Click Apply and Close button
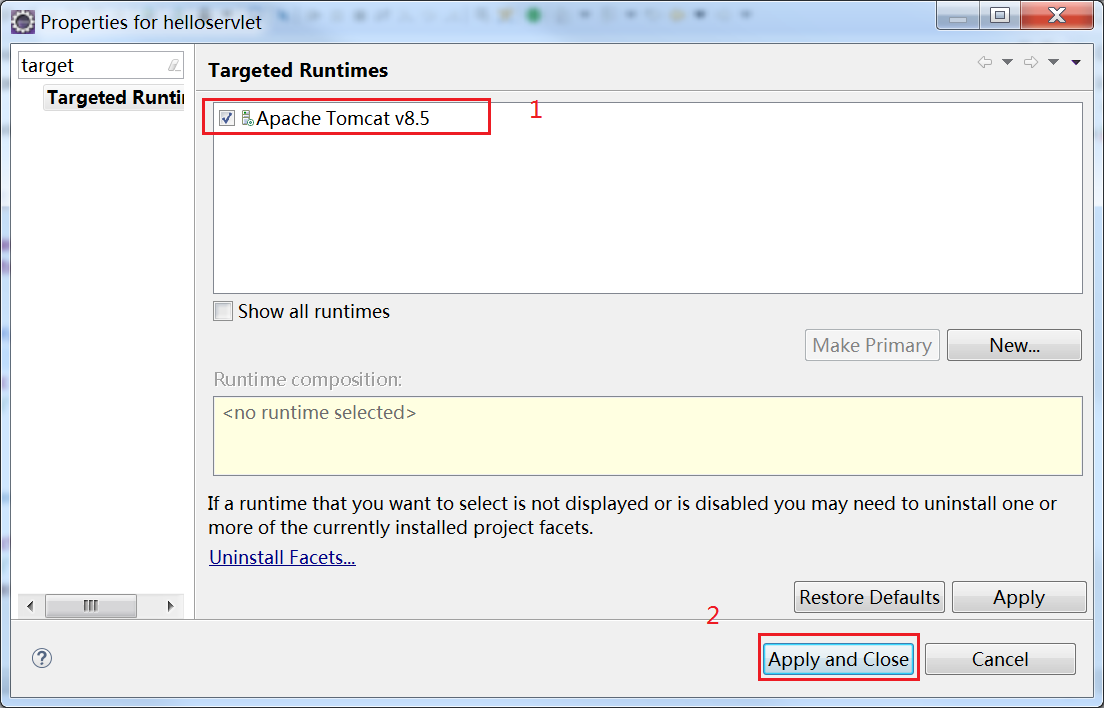This screenshot has width=1104, height=708. tap(839, 659)
